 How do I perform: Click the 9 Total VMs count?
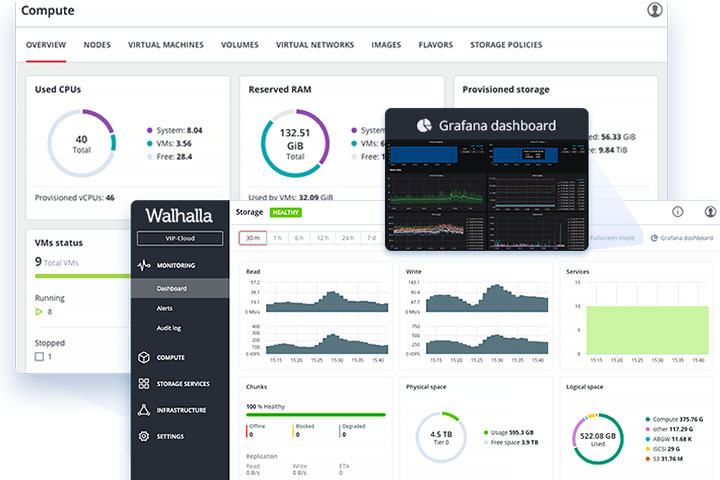56,262
